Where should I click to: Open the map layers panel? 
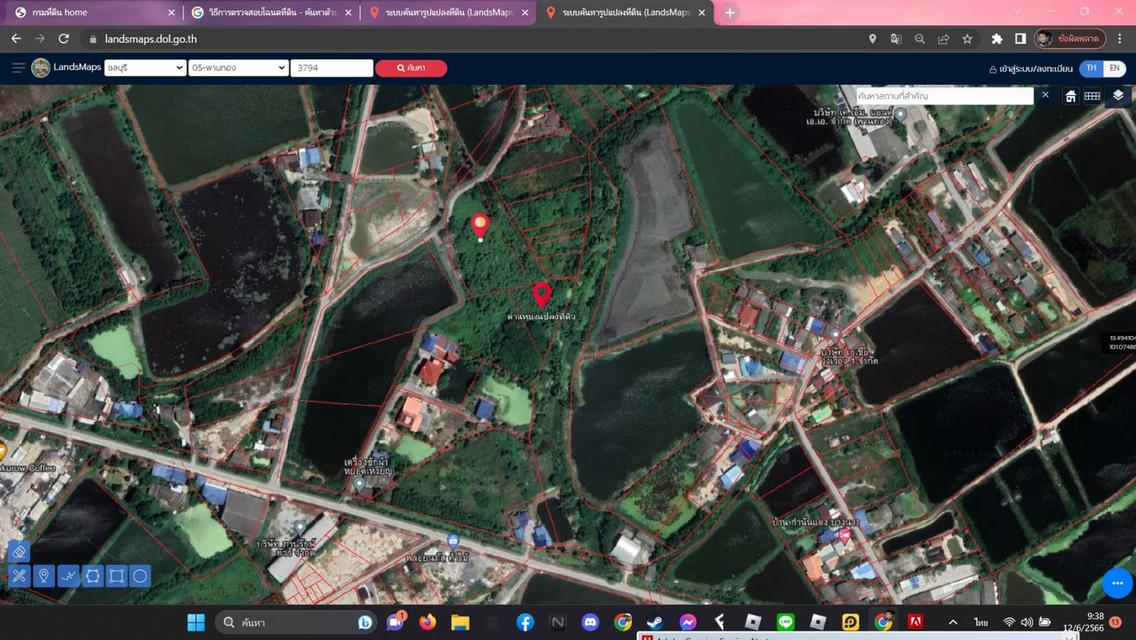coord(1118,96)
